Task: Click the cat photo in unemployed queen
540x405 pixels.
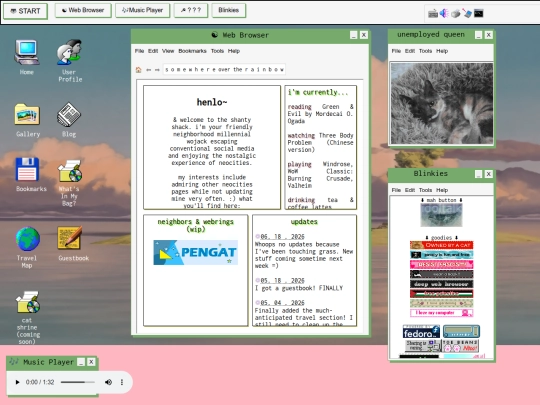Action: click(442, 103)
